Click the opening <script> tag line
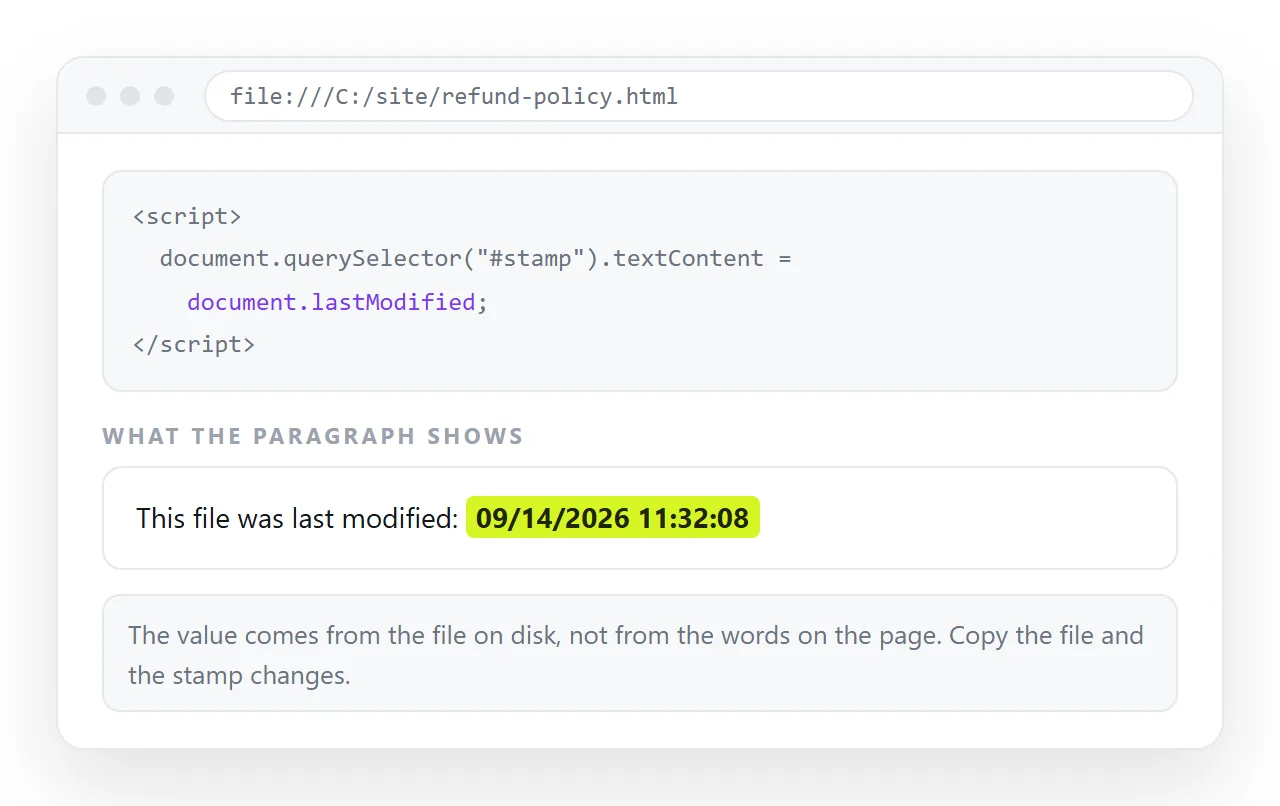 point(187,216)
